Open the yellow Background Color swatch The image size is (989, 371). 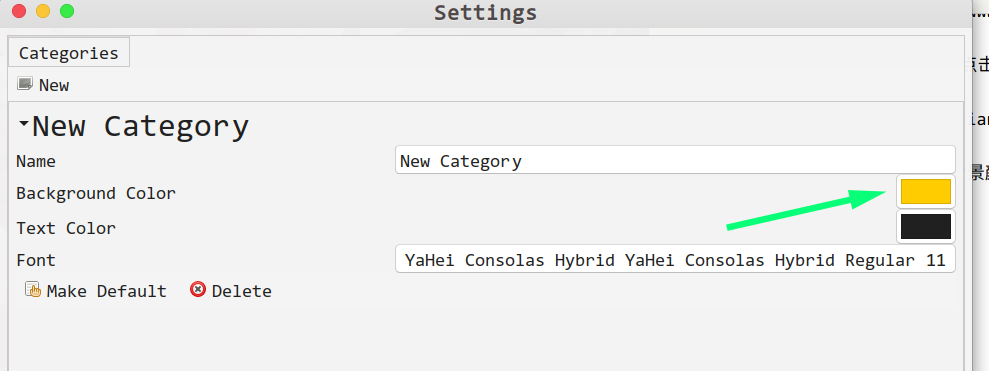(925, 191)
